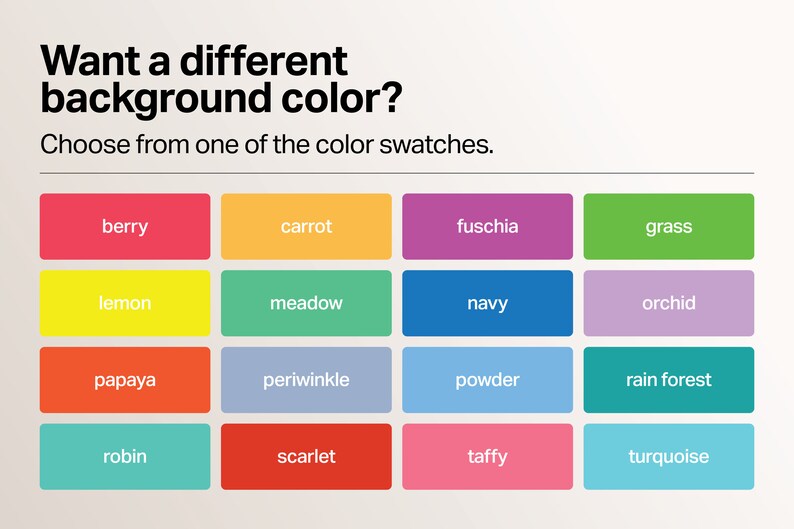The height and width of the screenshot is (529, 794).
Task: Pick the navy blue swatch
Action: pos(487,303)
